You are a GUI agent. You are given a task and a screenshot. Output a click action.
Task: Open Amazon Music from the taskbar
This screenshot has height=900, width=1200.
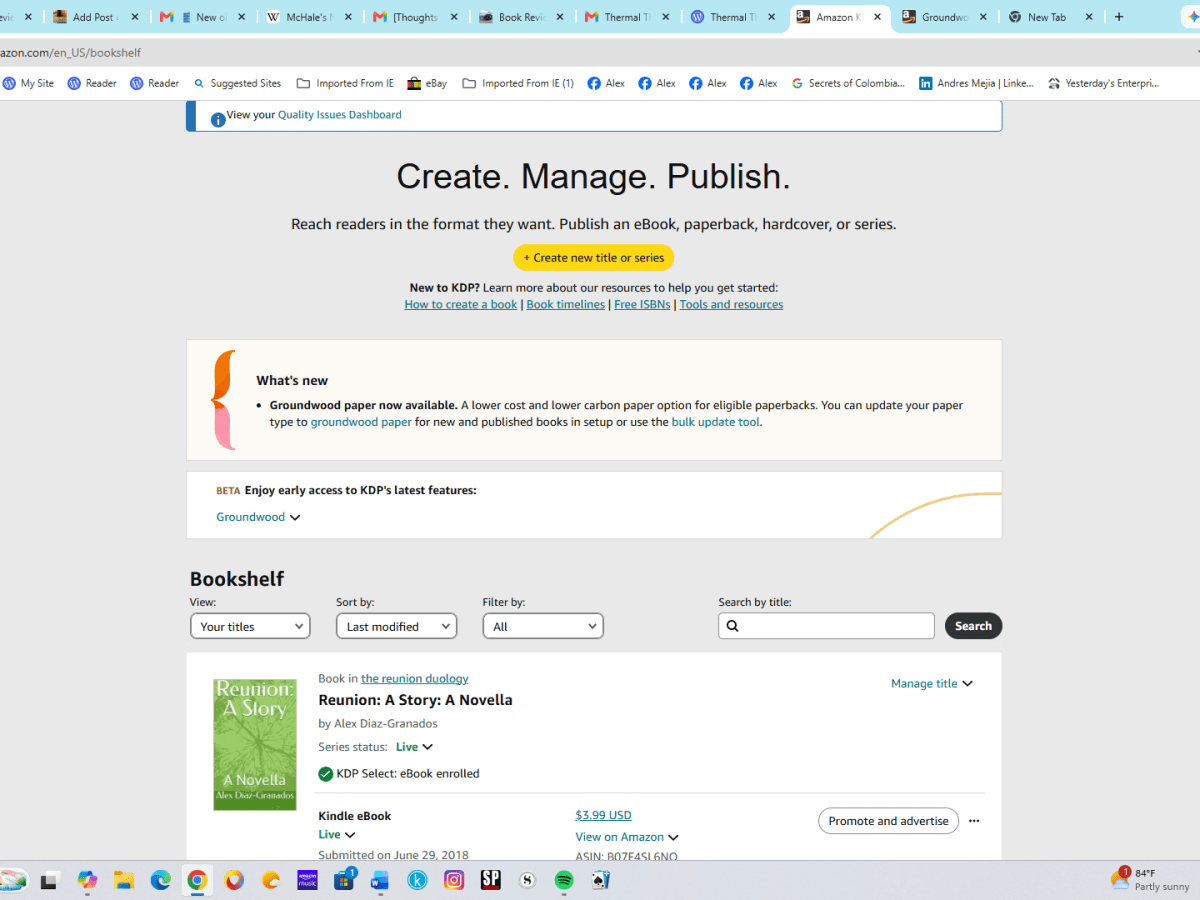[307, 880]
